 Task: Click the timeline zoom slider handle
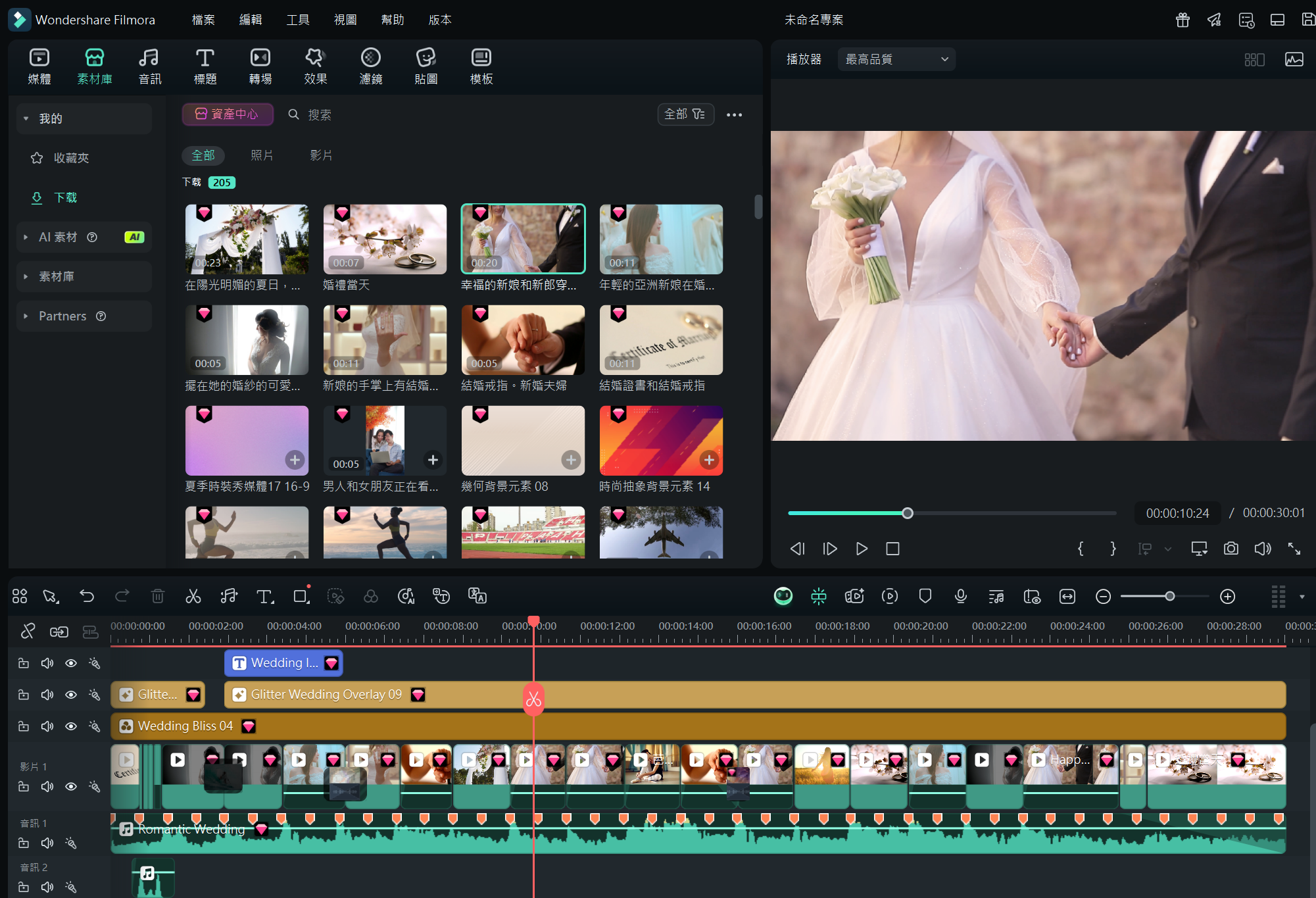click(1169, 596)
